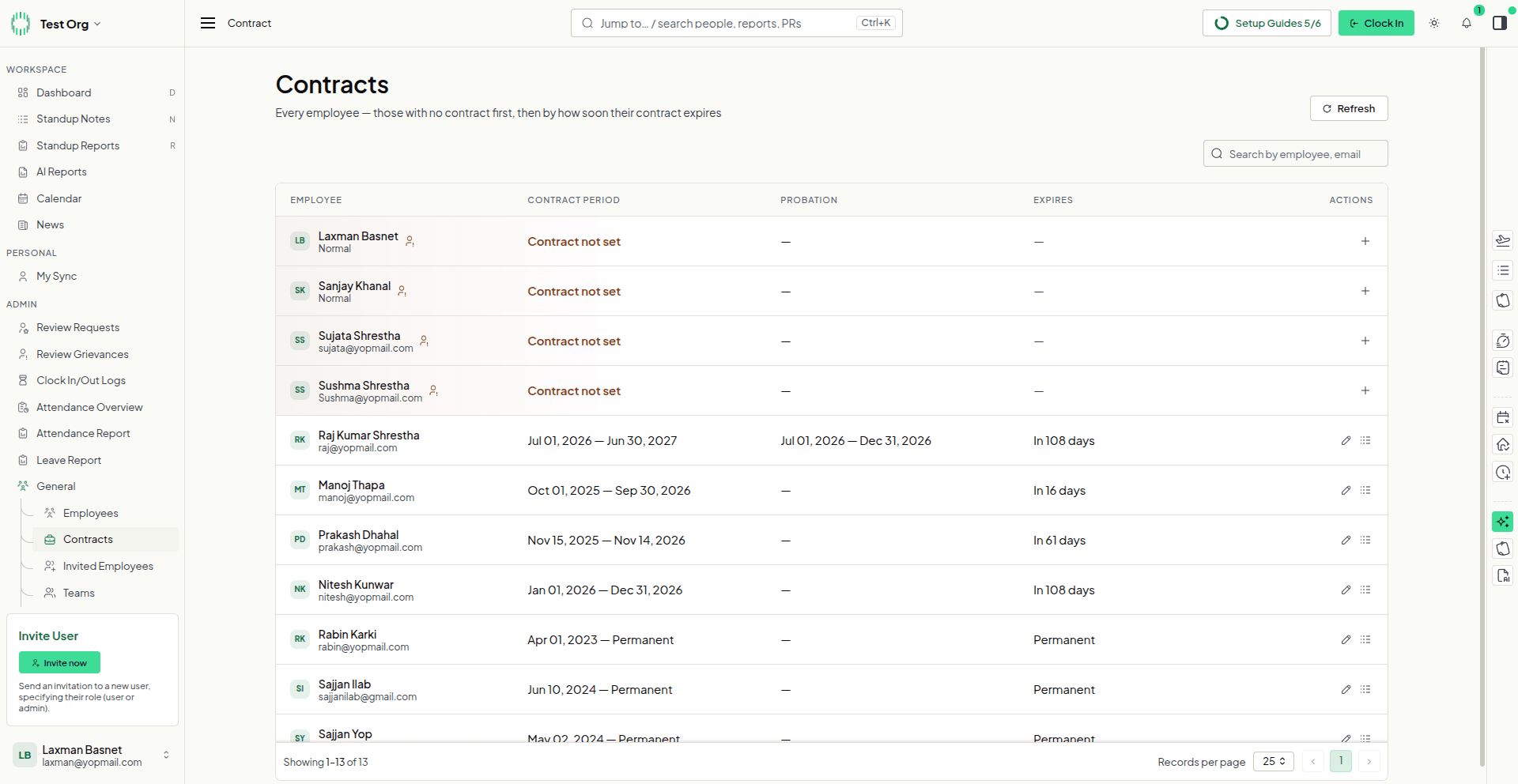The image size is (1518, 784).
Task: Edit Manoj Thapa's contract
Action: 1346,490
